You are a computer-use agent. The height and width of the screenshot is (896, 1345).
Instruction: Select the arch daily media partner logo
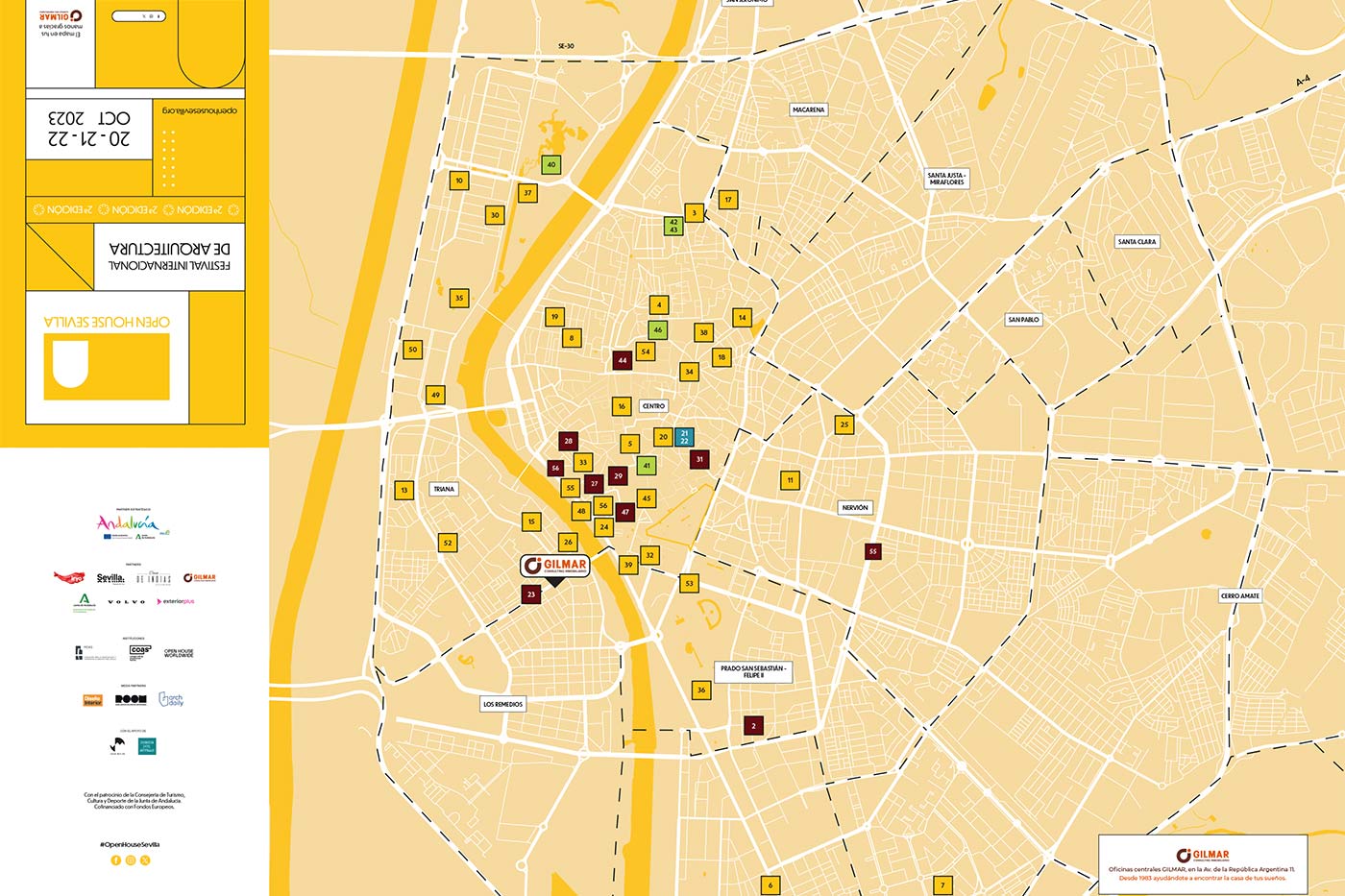171,700
